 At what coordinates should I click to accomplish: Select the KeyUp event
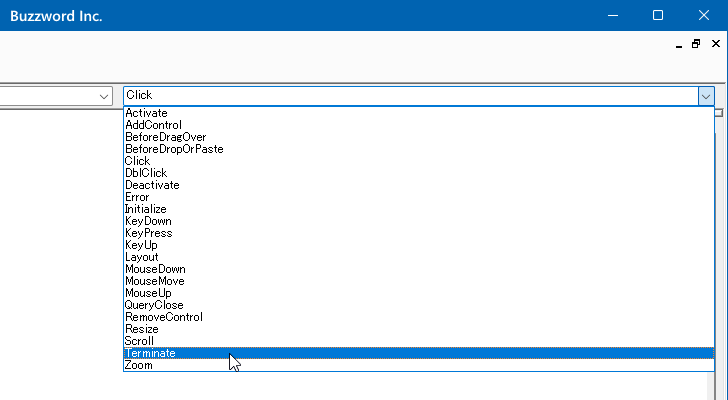[419, 245]
